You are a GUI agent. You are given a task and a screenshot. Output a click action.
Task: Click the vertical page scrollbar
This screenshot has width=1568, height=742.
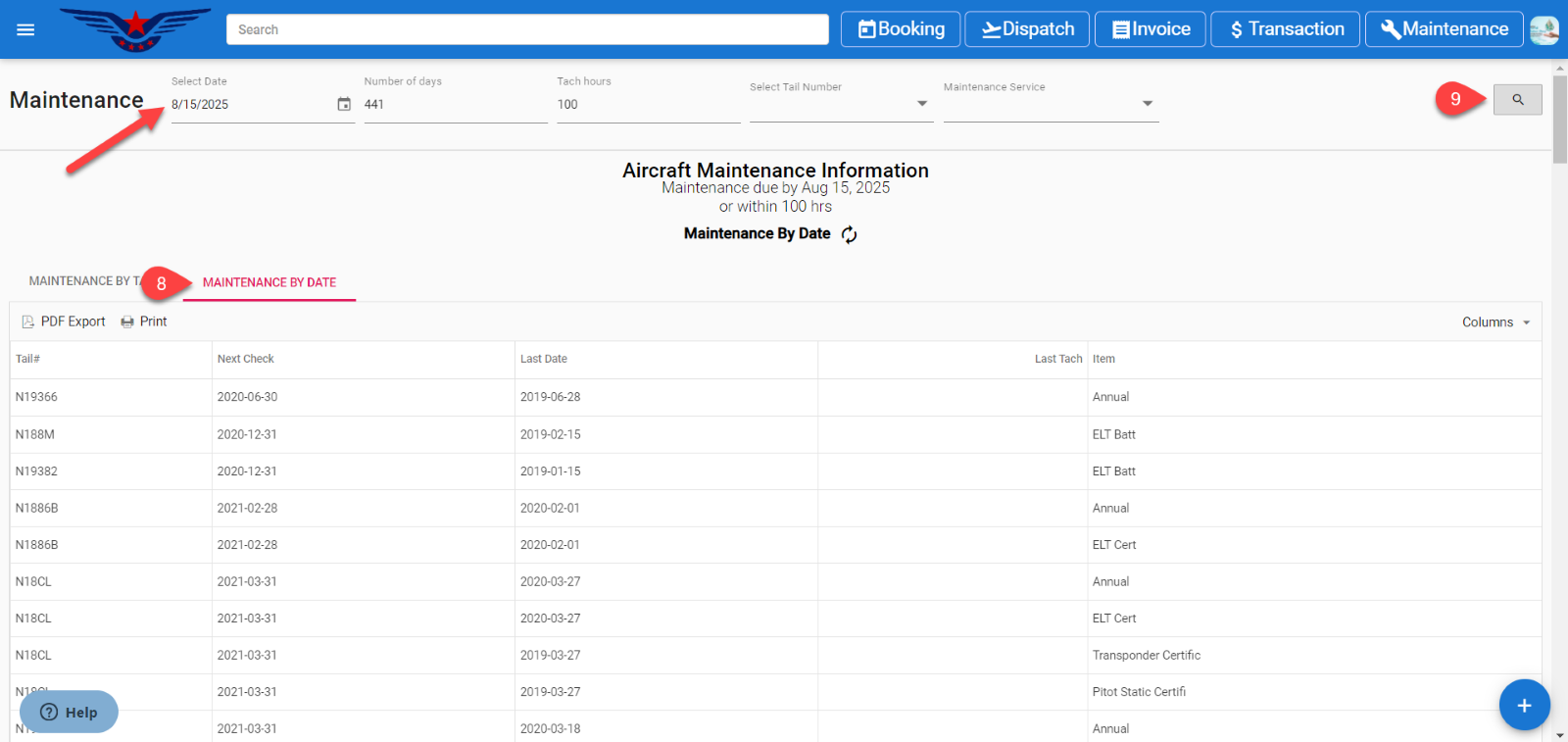tap(1559, 118)
